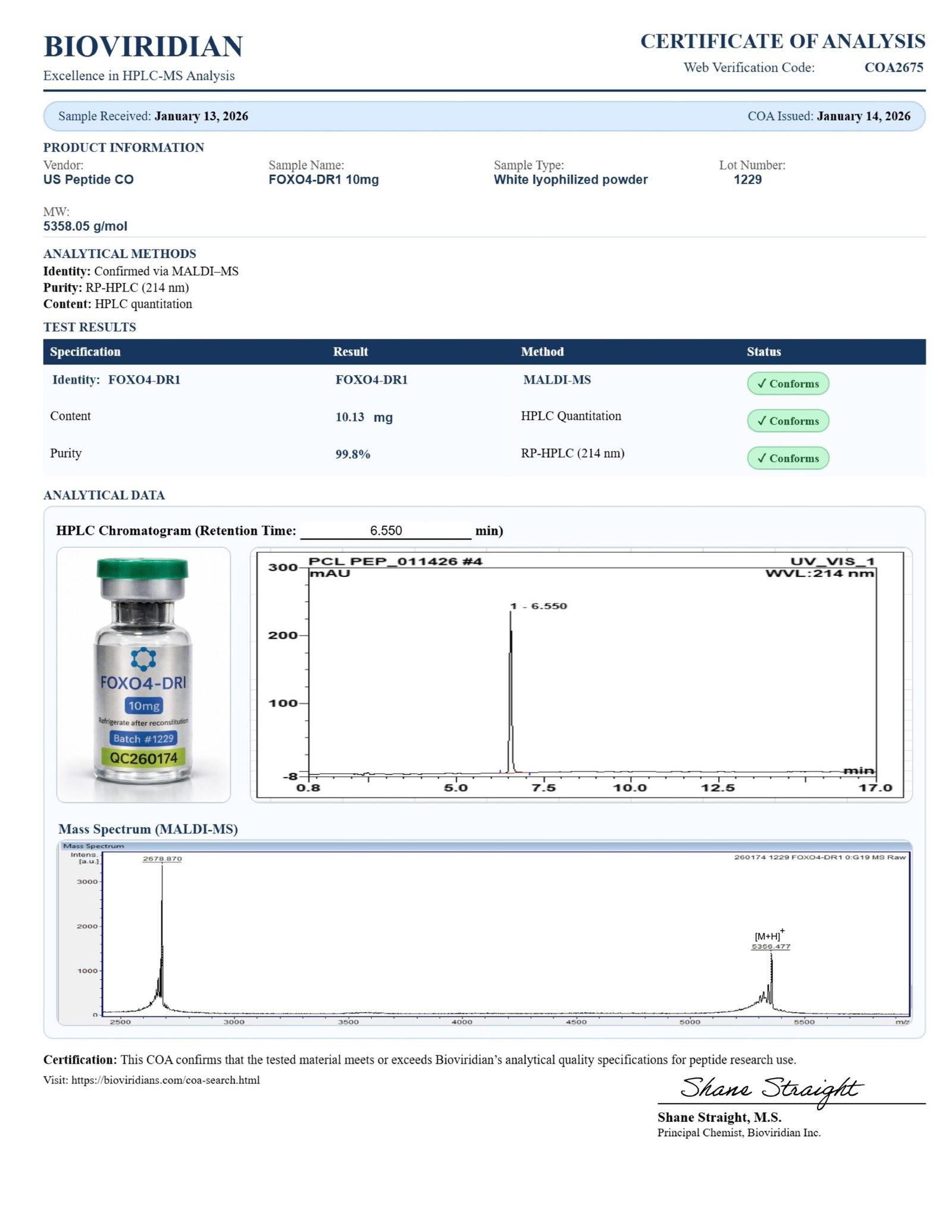The height and width of the screenshot is (1232, 952).
Task: Select the FOXO4-DRI vial photo
Action: point(143,674)
